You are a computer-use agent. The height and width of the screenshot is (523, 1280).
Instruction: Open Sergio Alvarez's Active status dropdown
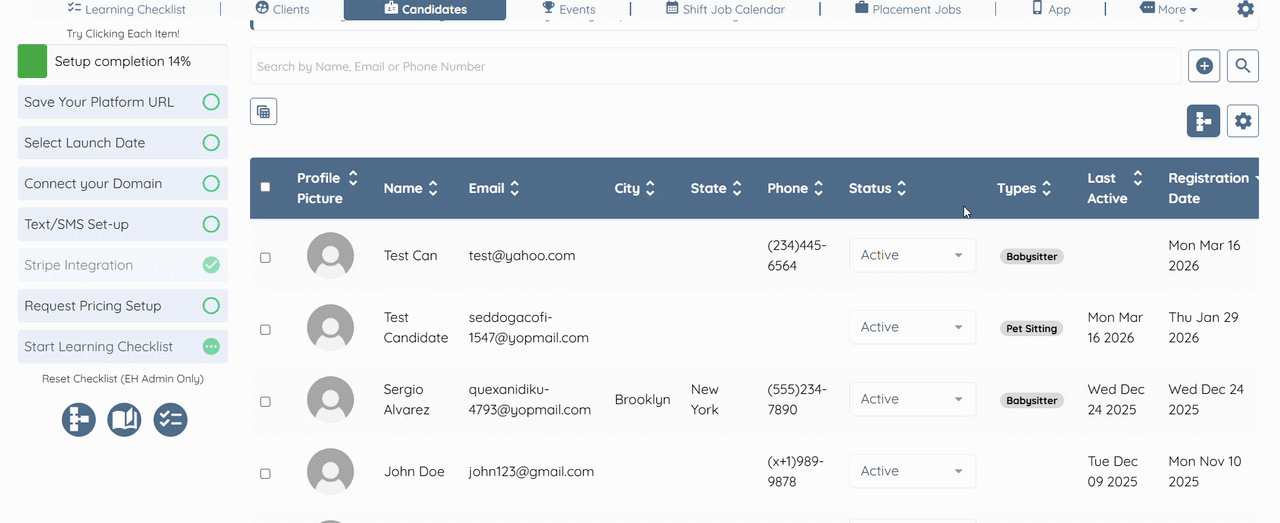click(912, 399)
